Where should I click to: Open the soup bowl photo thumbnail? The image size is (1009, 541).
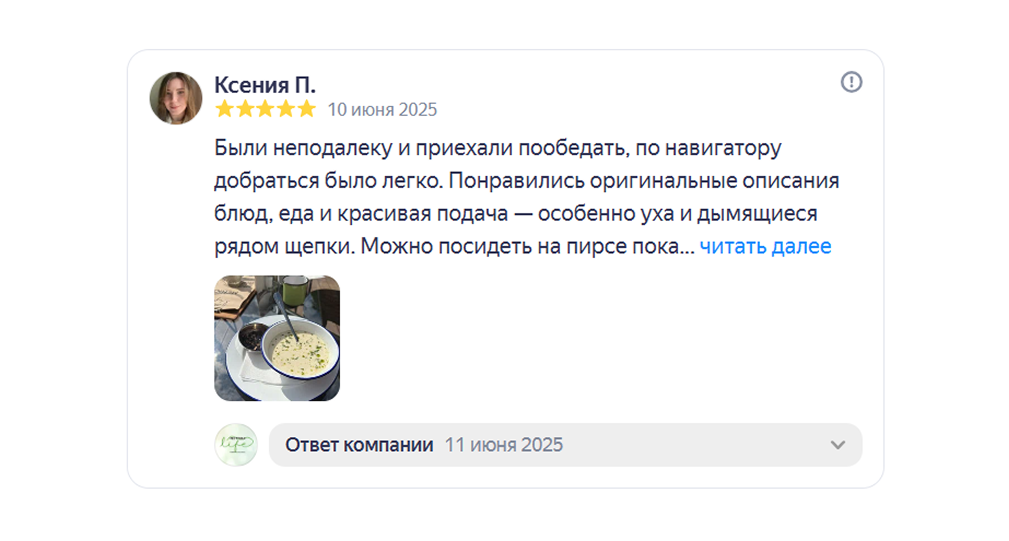tap(277, 338)
